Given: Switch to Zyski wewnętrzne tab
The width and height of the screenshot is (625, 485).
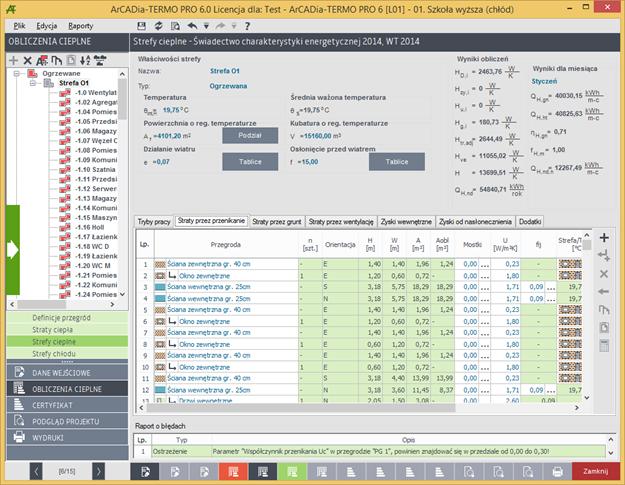Looking at the screenshot, I should 406,222.
